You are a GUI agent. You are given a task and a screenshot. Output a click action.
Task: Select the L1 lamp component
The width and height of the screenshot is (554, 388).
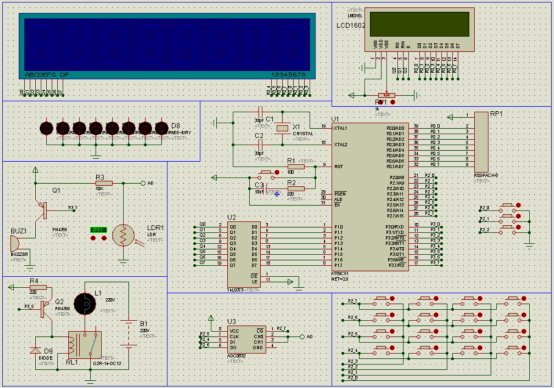(x=85, y=304)
